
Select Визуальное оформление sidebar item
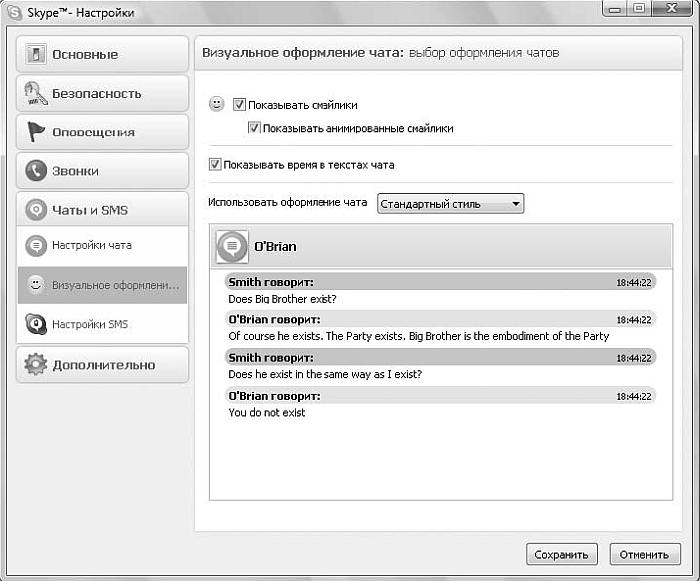pyautogui.click(x=103, y=285)
